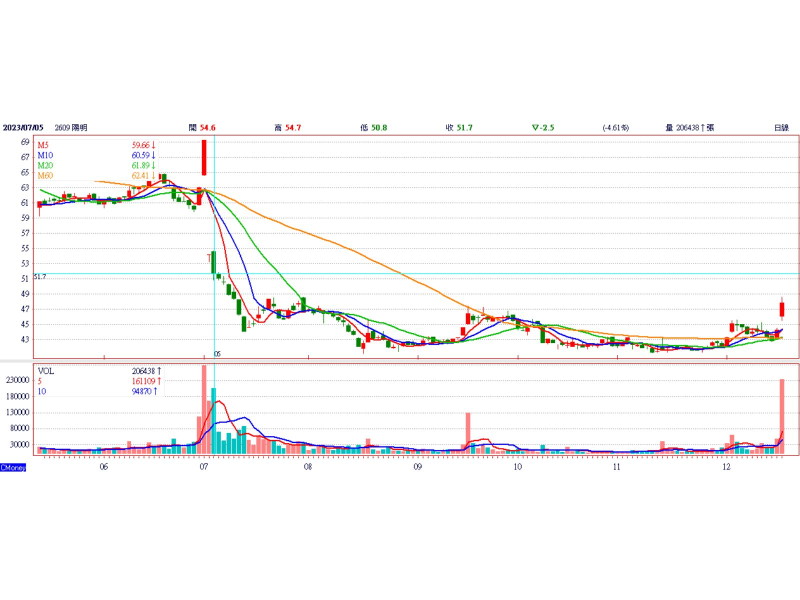Click the final red candlestick in December

coord(781,309)
